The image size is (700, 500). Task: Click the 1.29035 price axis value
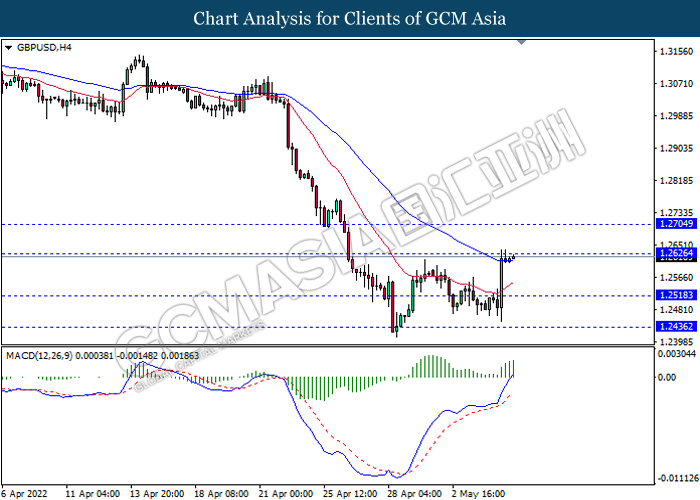click(x=676, y=148)
